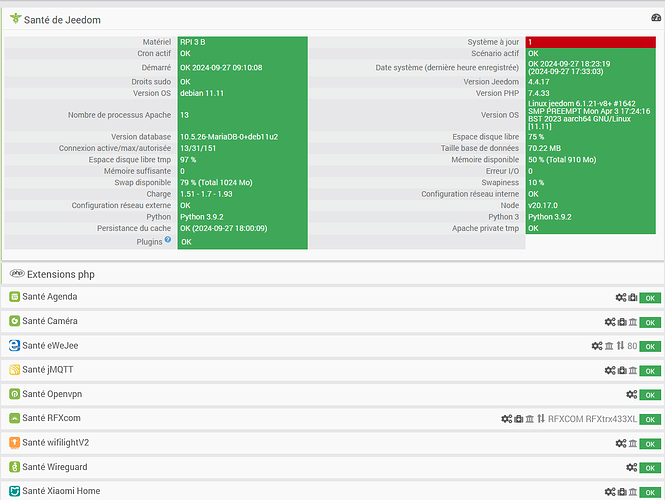Click the medkit dependency icon for Santé Agenda
The width and height of the screenshot is (665, 500).
point(632,298)
